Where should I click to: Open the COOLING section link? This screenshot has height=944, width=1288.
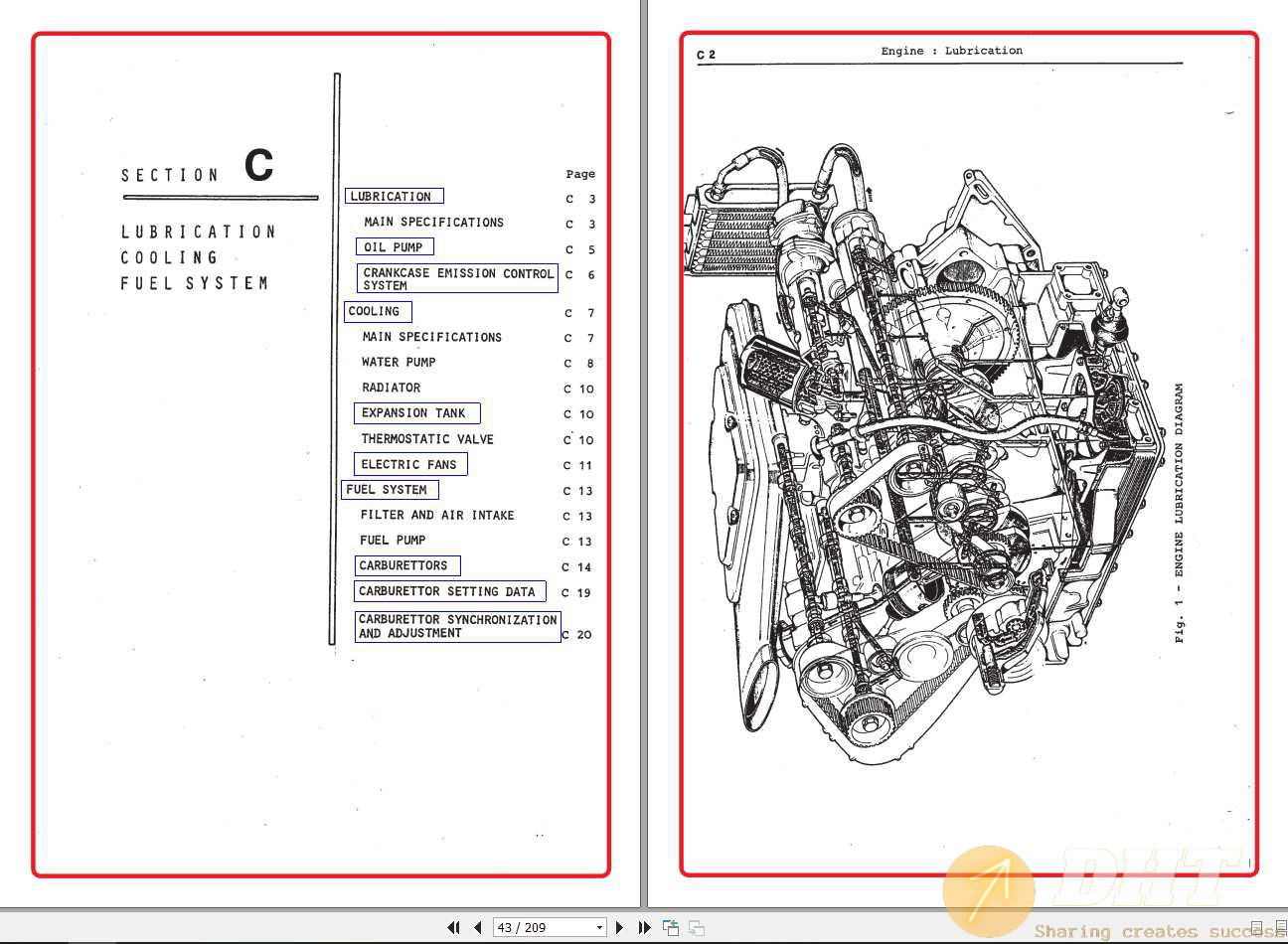pos(378,312)
